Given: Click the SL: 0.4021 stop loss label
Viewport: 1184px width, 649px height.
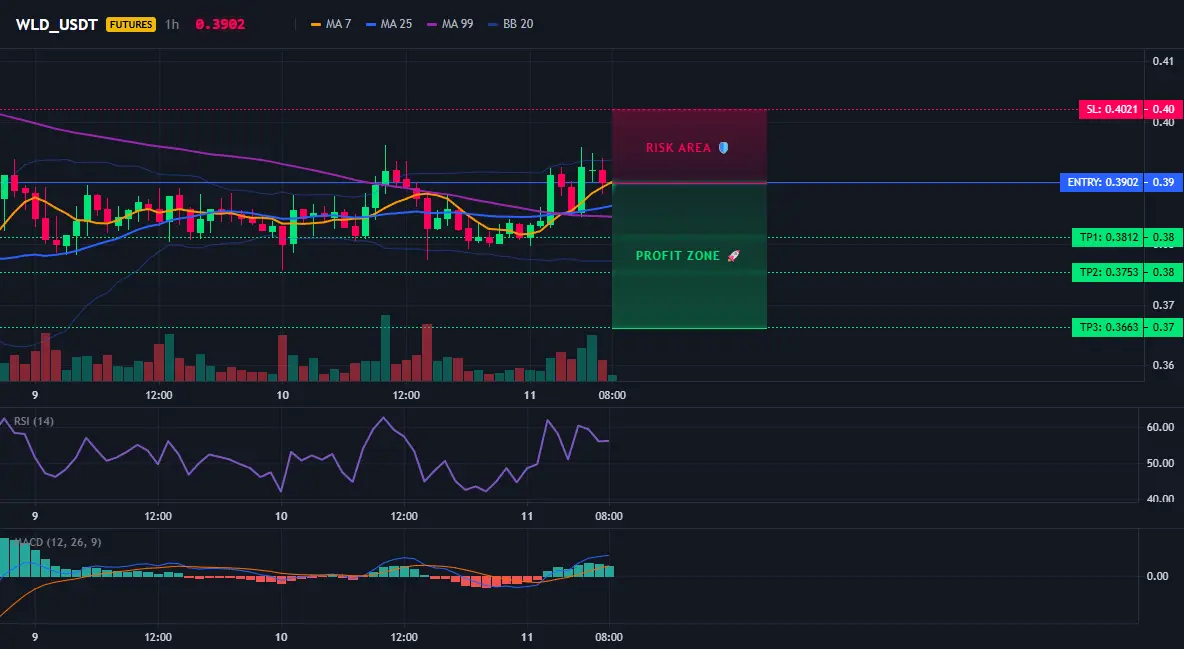Looking at the screenshot, I should (x=1112, y=110).
